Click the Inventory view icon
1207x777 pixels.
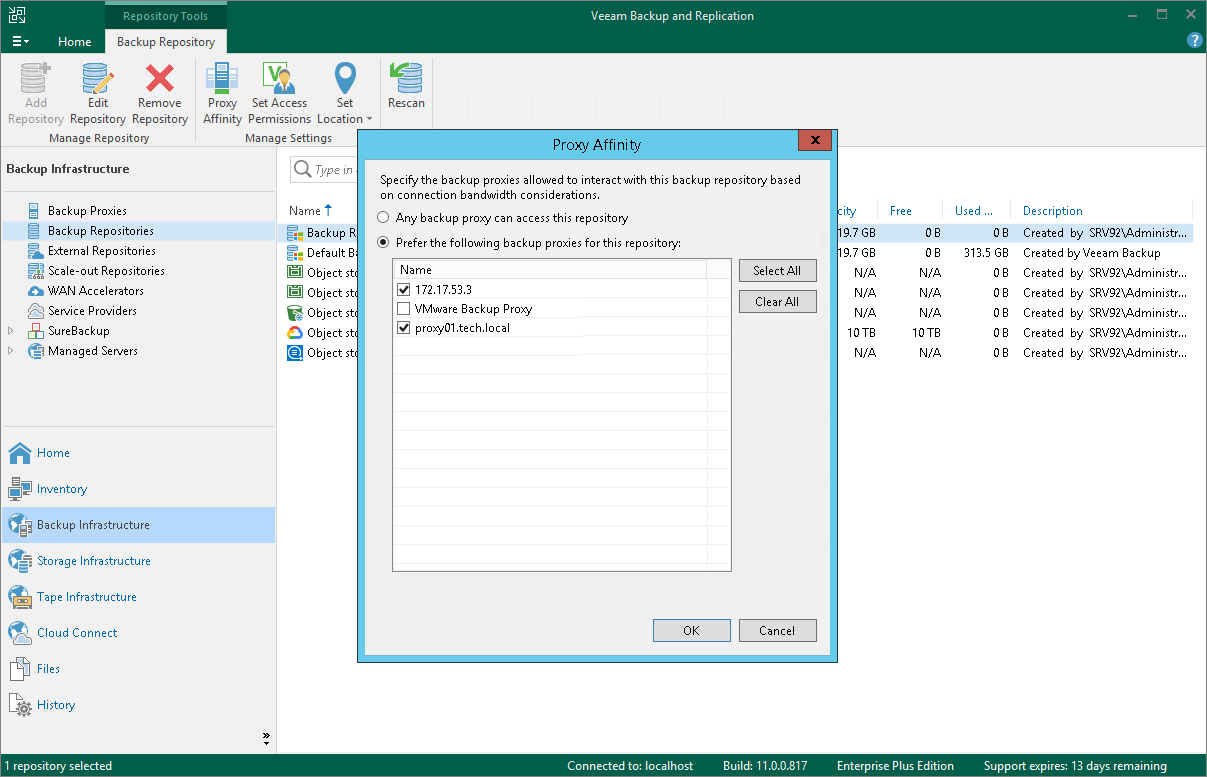tap(20, 489)
